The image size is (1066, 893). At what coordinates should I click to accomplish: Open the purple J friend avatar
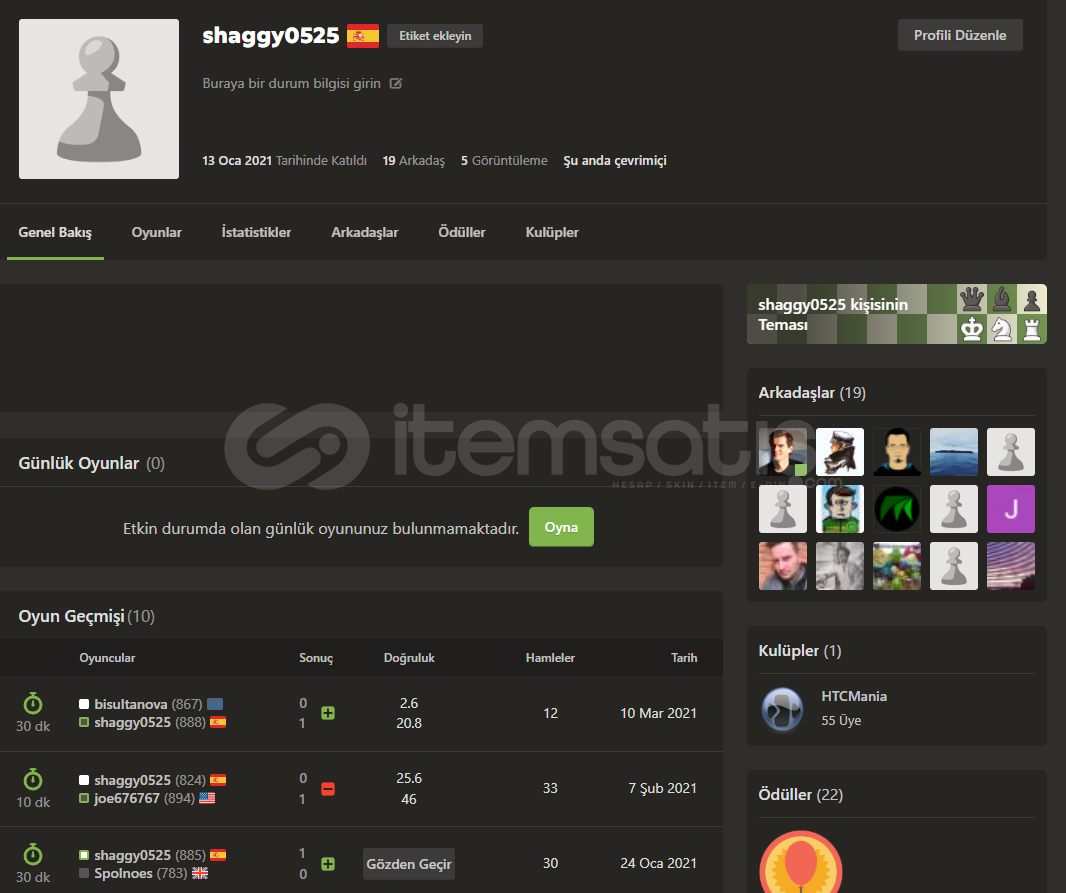pyautogui.click(x=1011, y=509)
